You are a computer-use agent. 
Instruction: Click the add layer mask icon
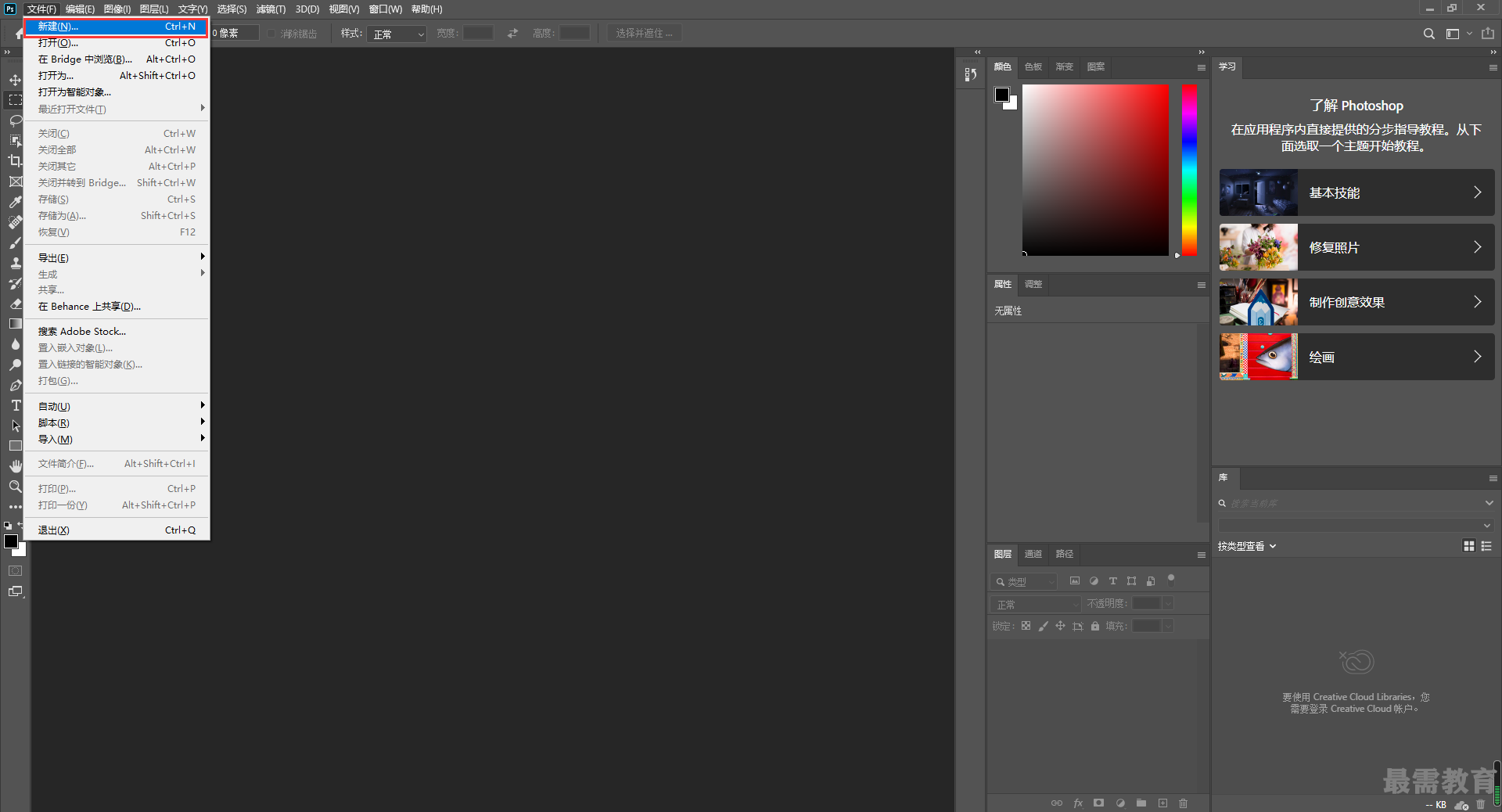click(x=1099, y=803)
